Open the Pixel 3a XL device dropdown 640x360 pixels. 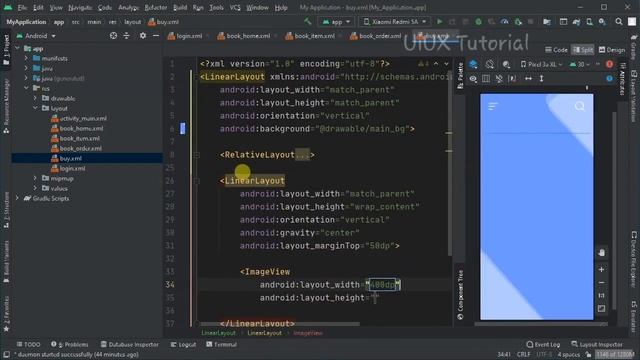tap(541, 64)
